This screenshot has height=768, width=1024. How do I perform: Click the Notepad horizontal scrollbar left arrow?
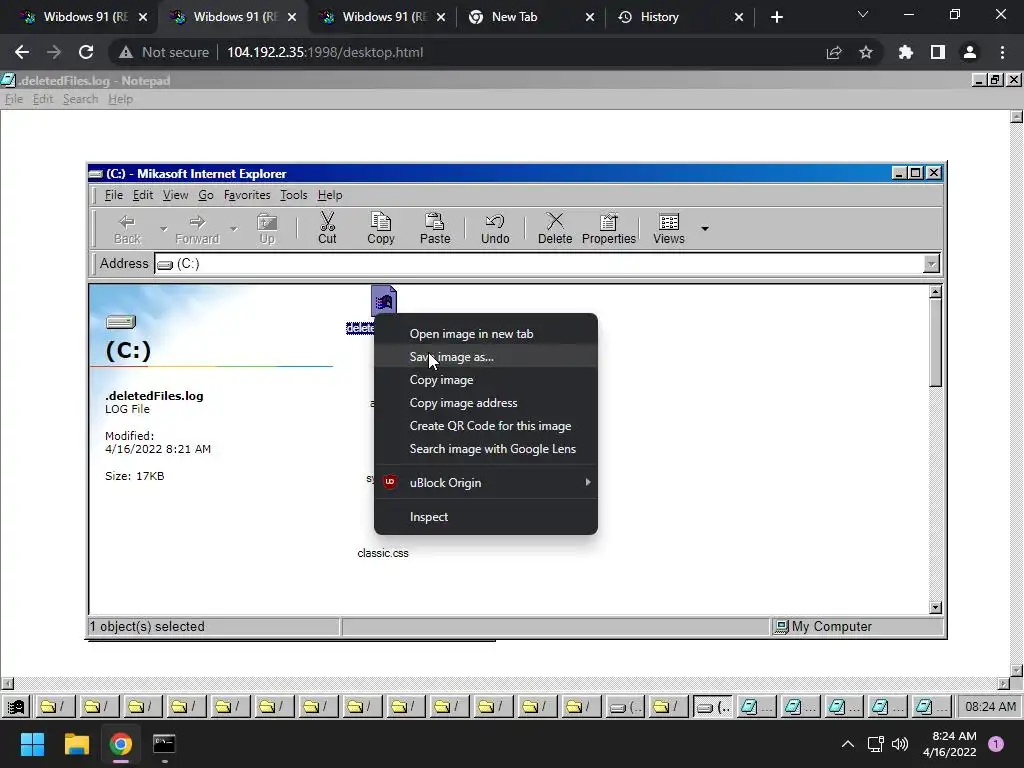[7, 684]
